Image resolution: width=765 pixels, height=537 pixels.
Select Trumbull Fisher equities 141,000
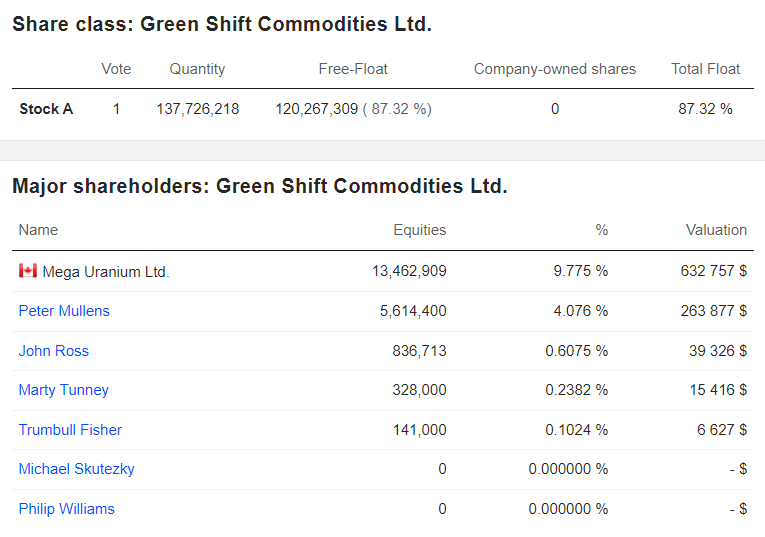(420, 430)
